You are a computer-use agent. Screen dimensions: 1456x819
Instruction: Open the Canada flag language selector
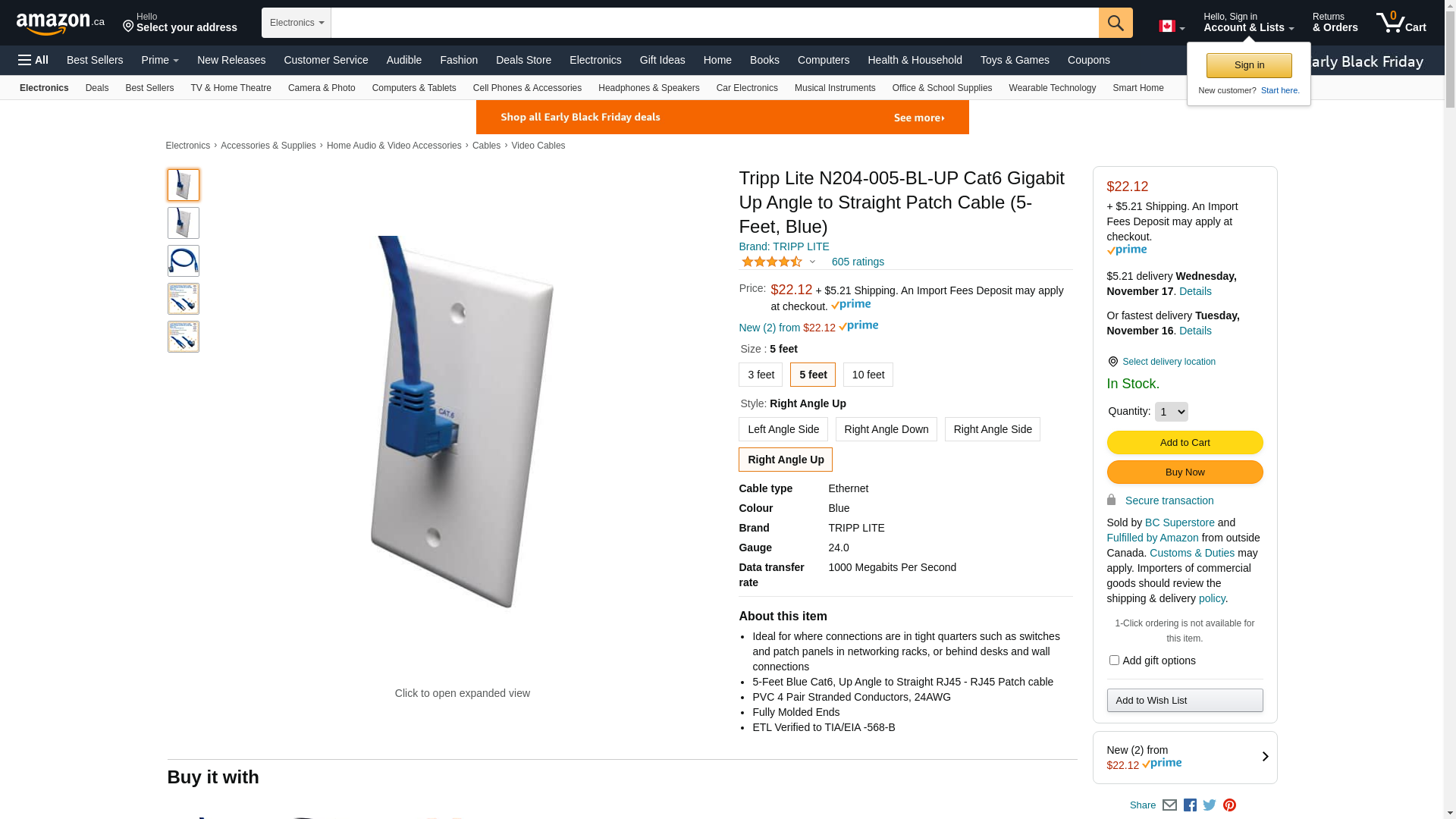point(1172,27)
